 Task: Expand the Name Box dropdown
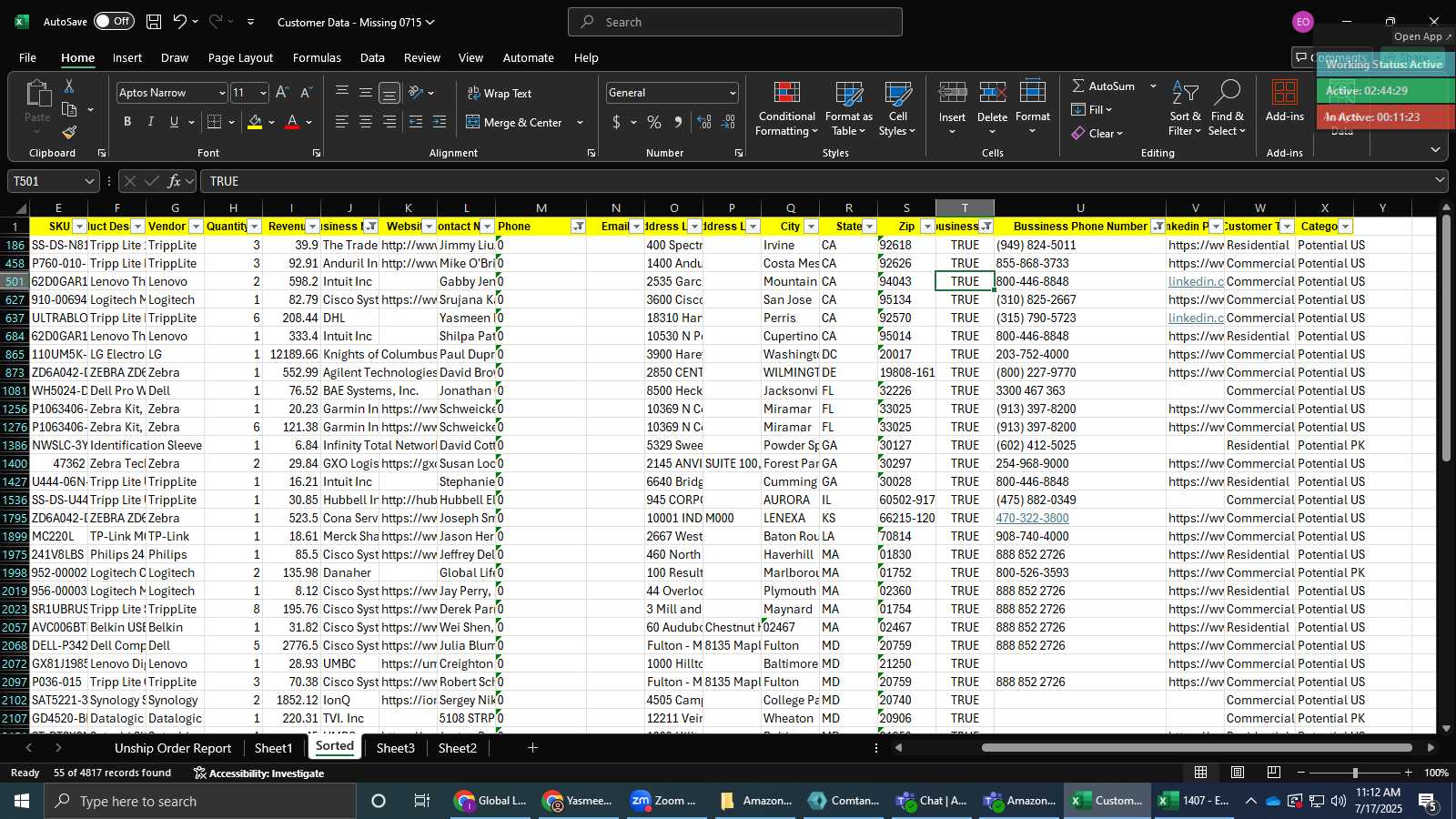(x=89, y=181)
